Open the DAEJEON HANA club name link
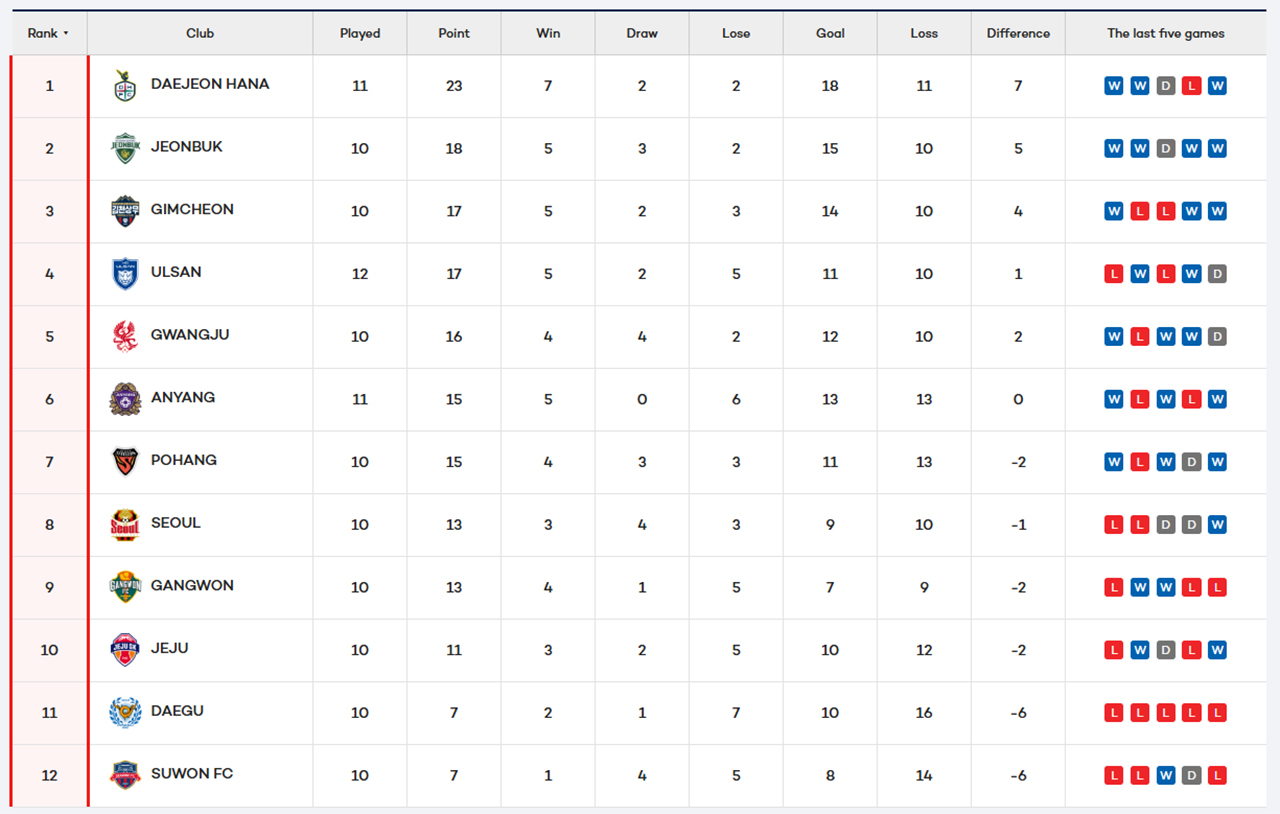 (210, 84)
